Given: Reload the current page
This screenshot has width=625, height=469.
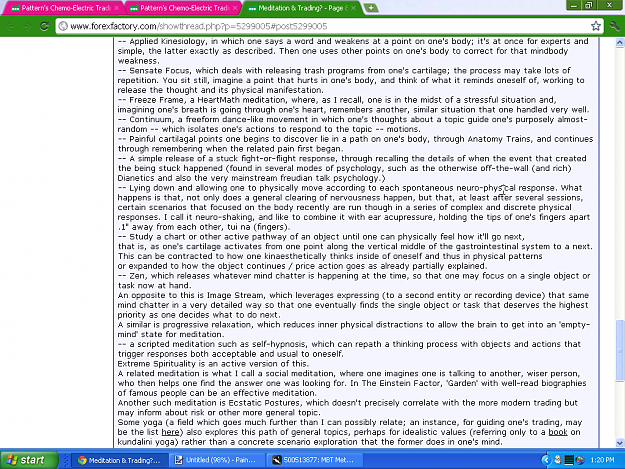Looking at the screenshot, I should click(x=44, y=26).
